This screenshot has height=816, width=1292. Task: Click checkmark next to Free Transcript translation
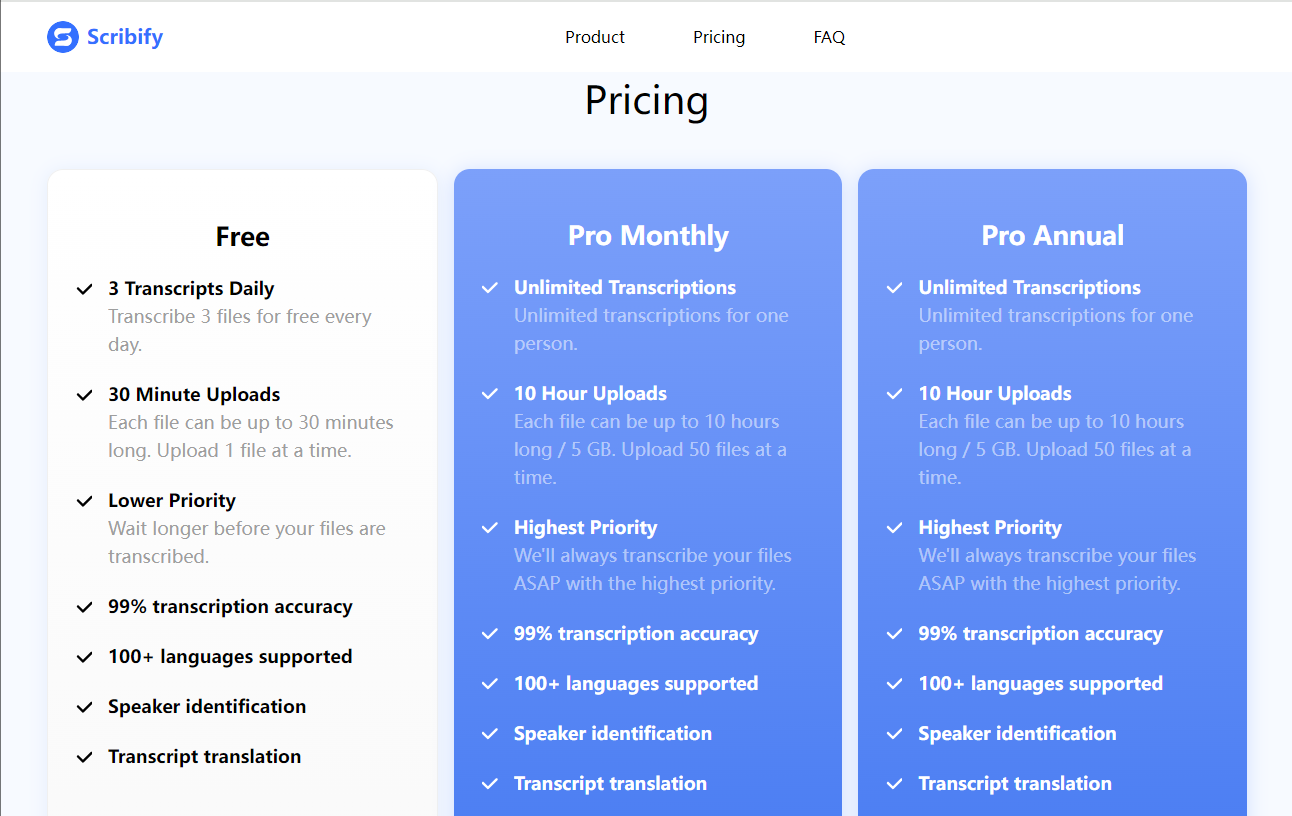(x=85, y=758)
